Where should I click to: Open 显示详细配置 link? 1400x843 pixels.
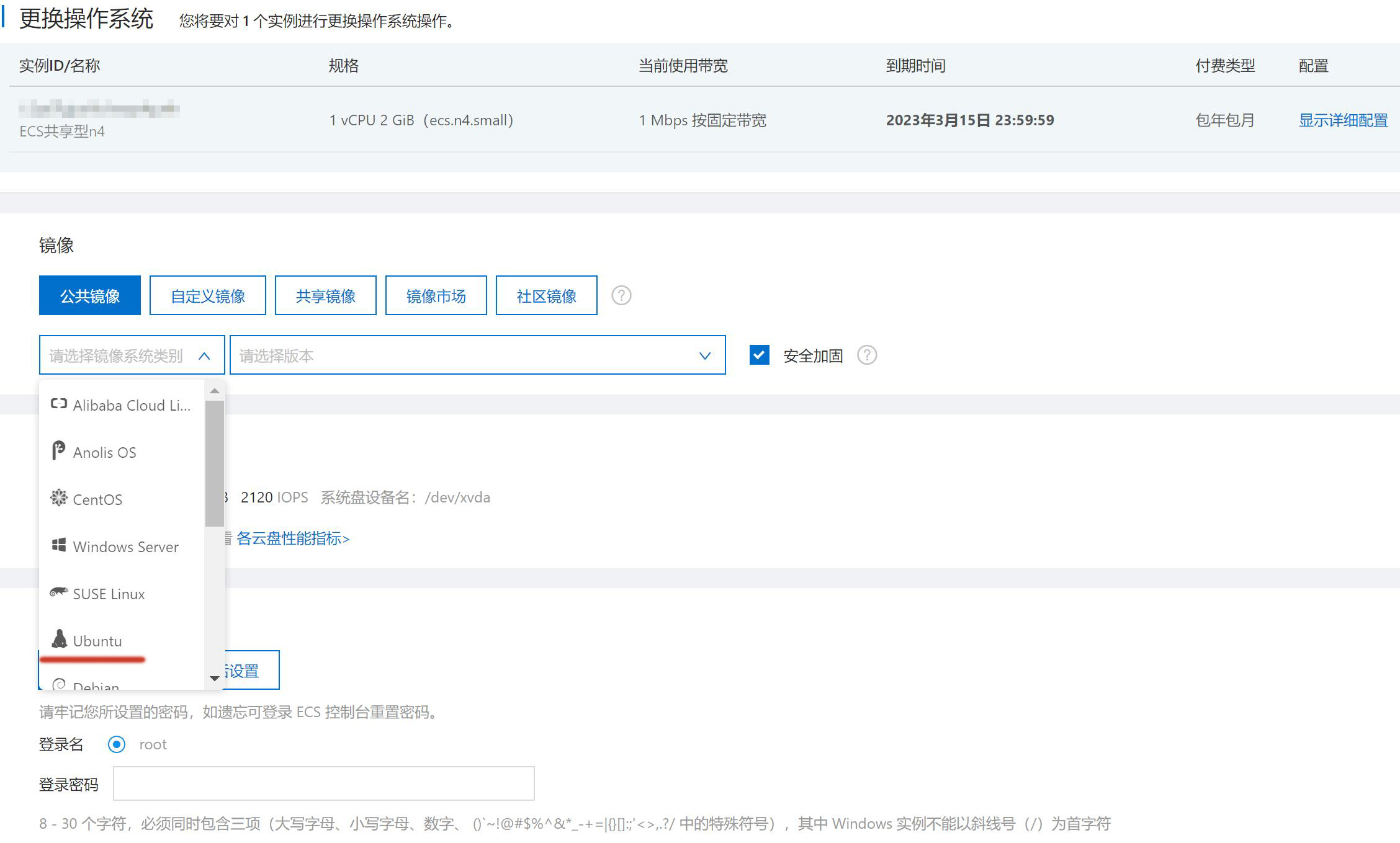[x=1344, y=120]
